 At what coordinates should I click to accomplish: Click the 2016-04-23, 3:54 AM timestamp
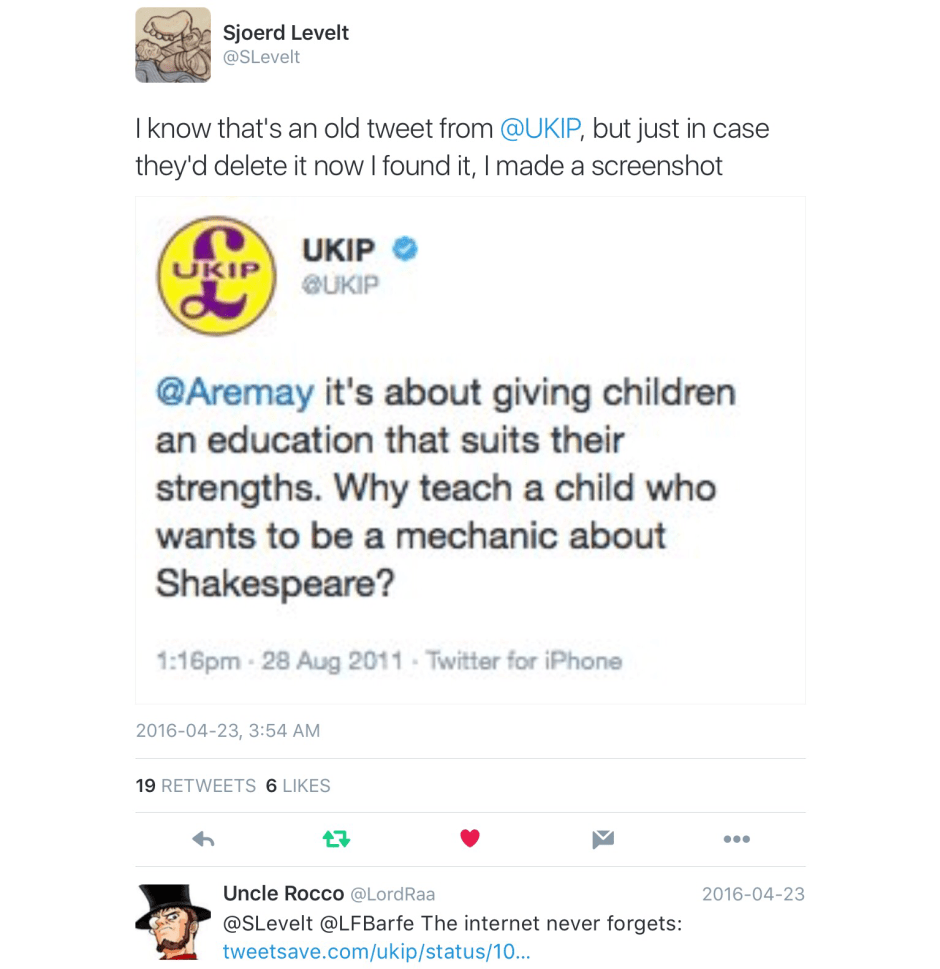[228, 731]
